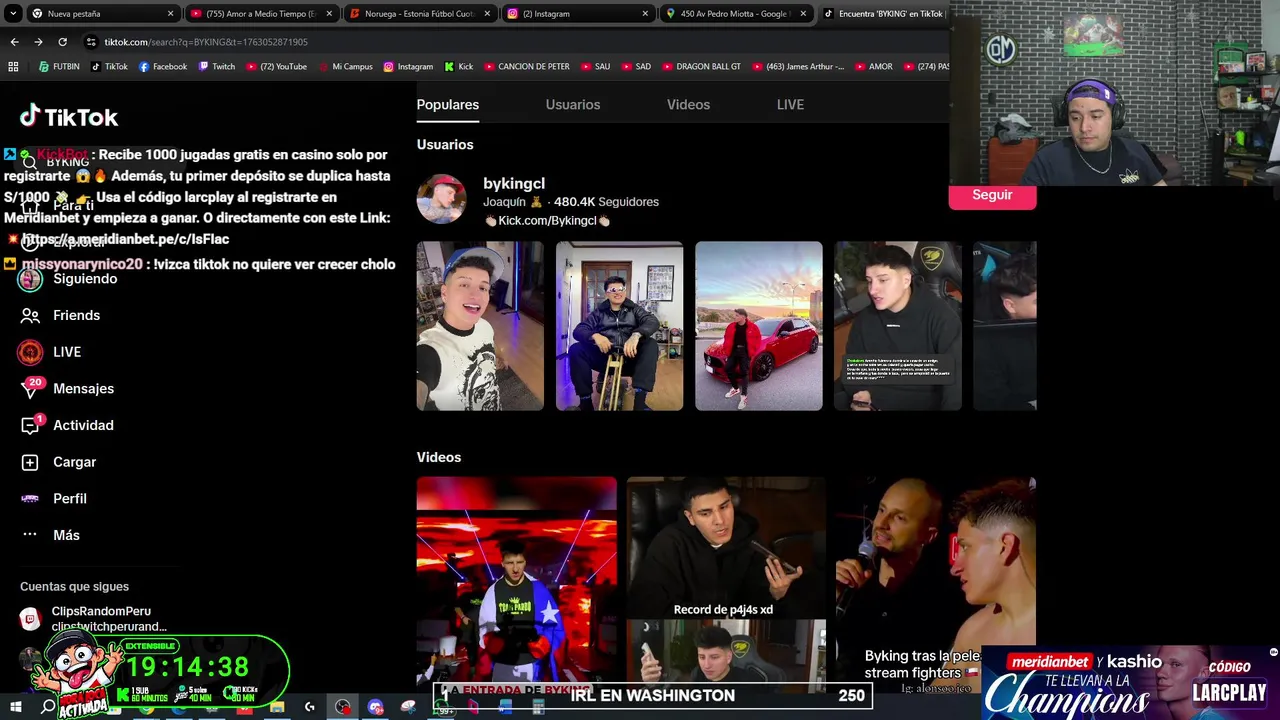Open the (72) YouTube bookmark
Viewport: 1280px width, 720px height.
276,67
